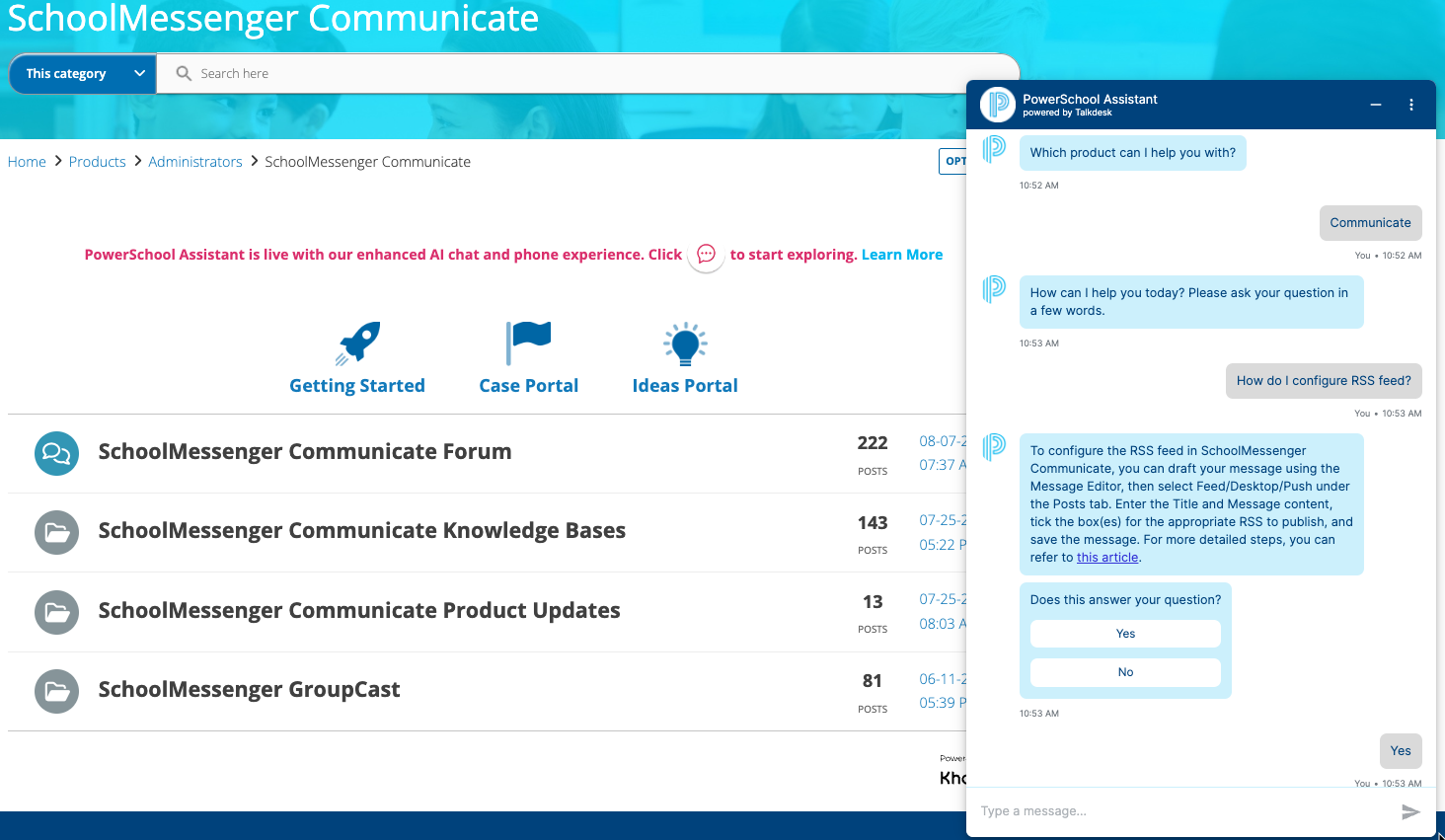Click the Communicate Forum conversation icon

[x=56, y=453]
